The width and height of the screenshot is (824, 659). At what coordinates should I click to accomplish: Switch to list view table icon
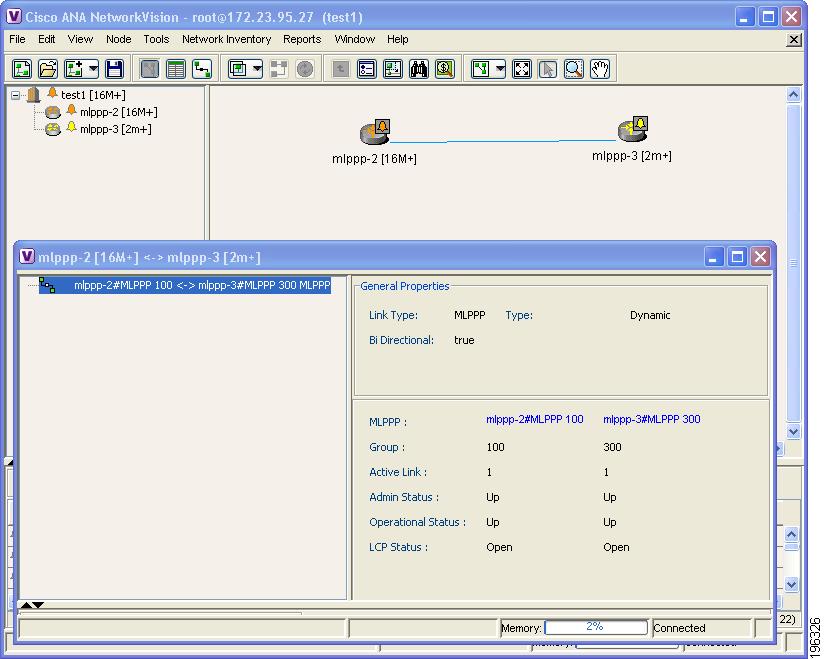176,69
